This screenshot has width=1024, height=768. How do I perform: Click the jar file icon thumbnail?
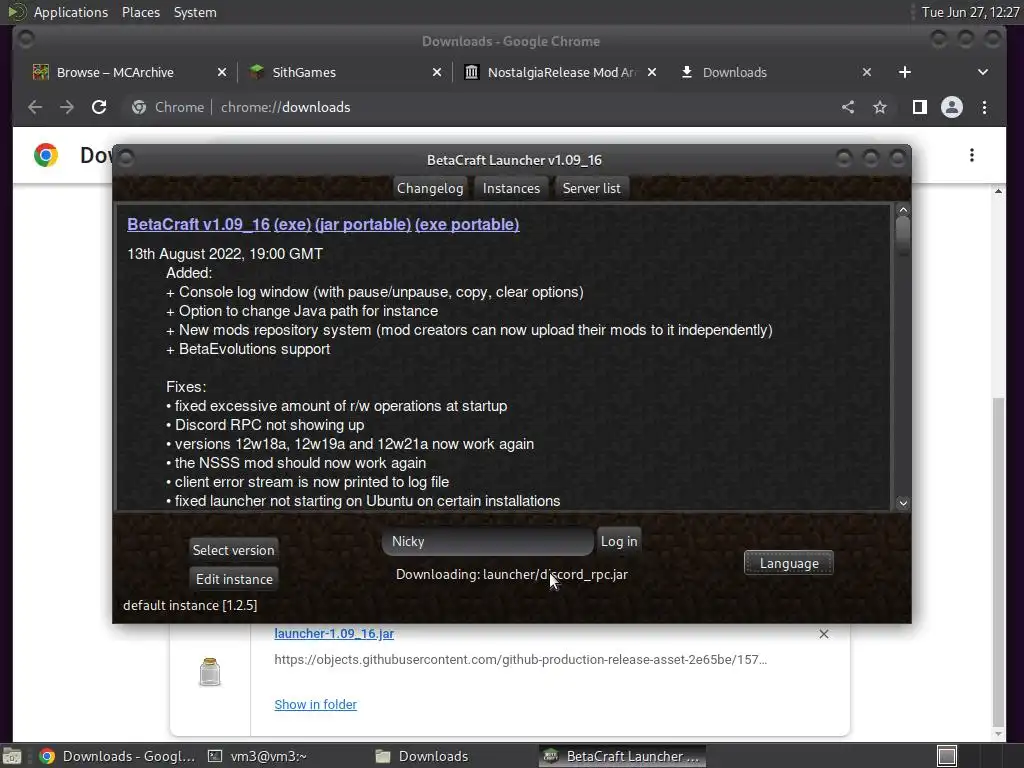210,672
